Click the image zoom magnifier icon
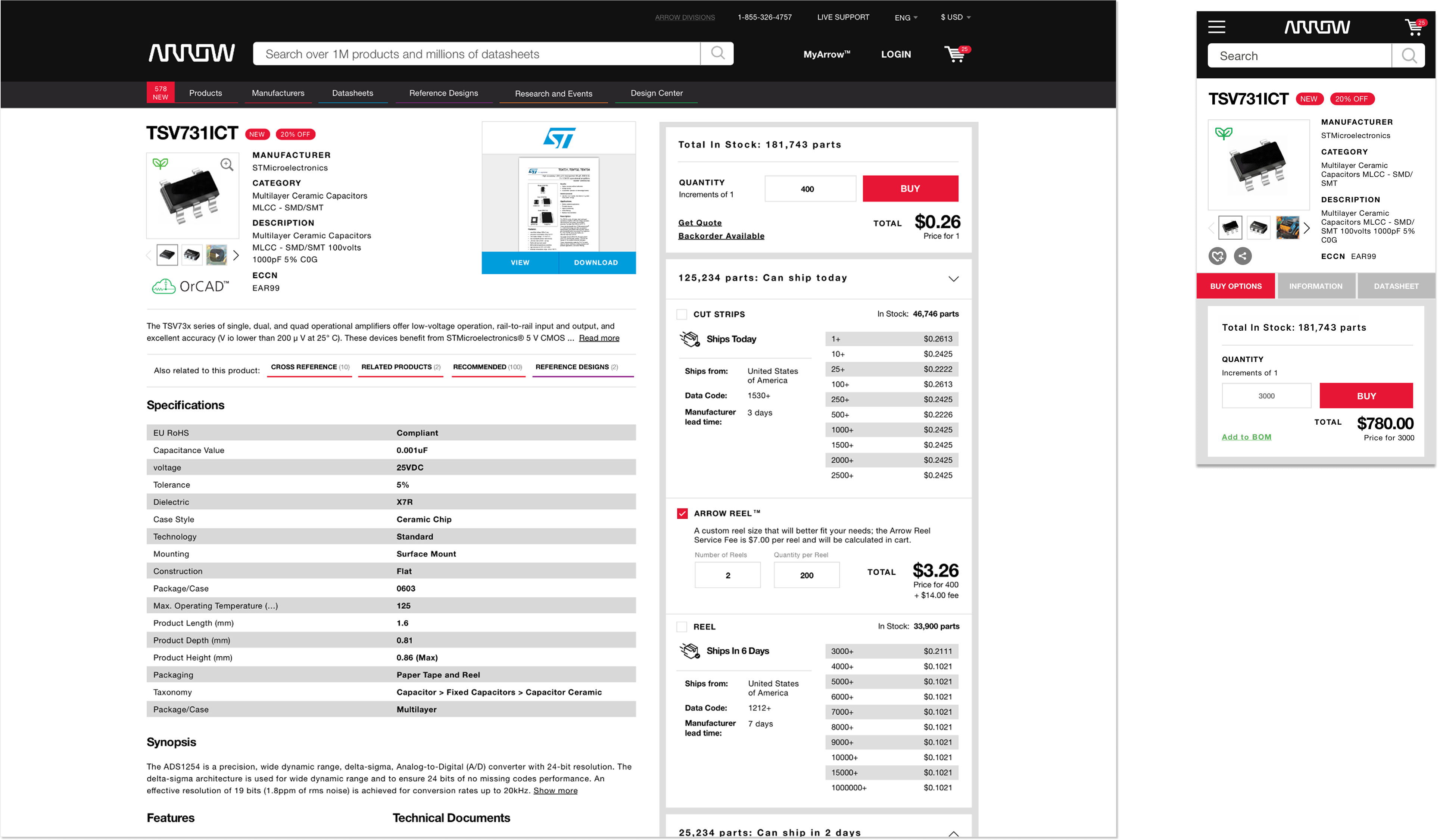The image size is (1440, 840). [227, 165]
